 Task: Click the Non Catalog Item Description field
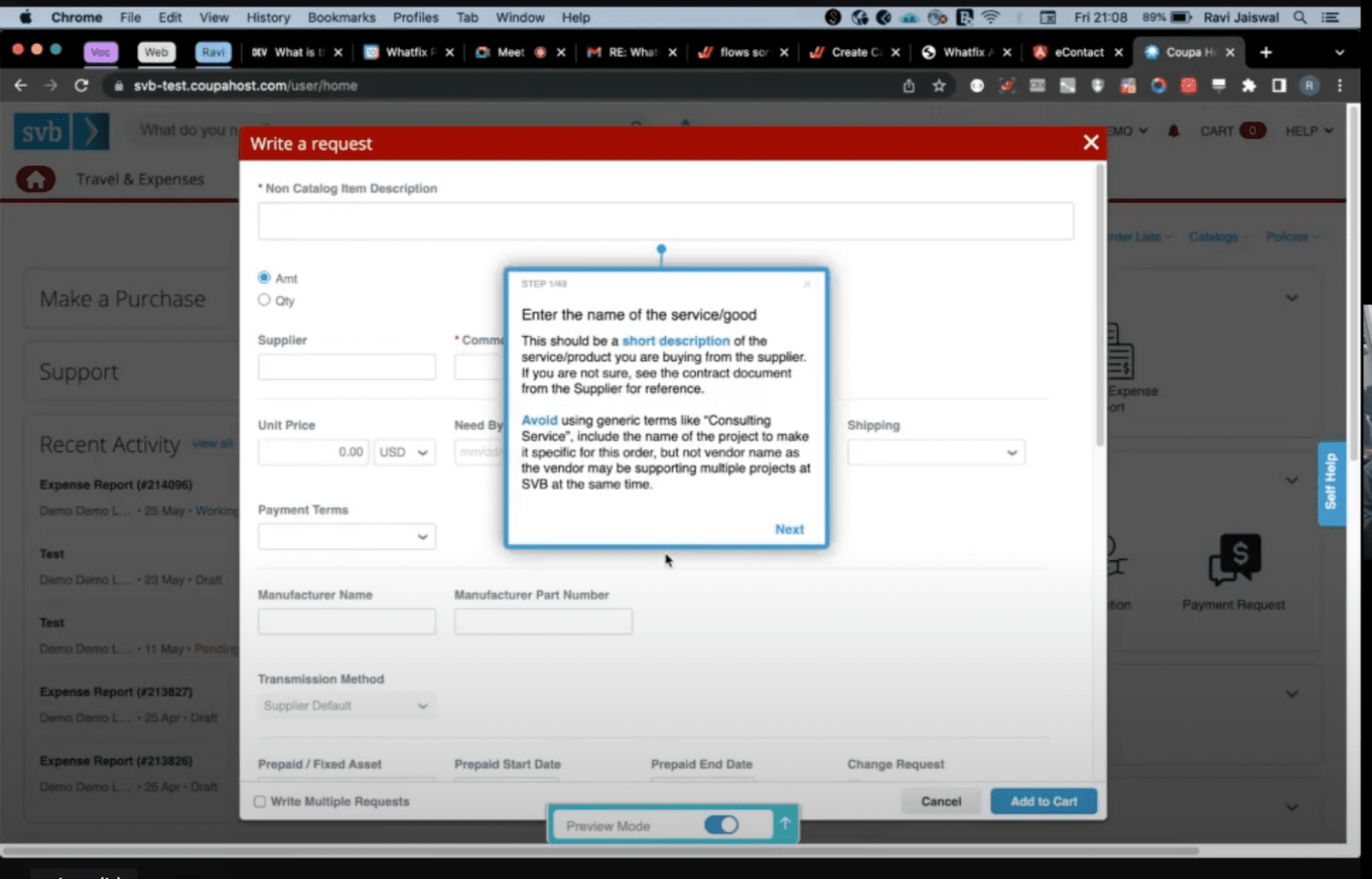coord(666,221)
